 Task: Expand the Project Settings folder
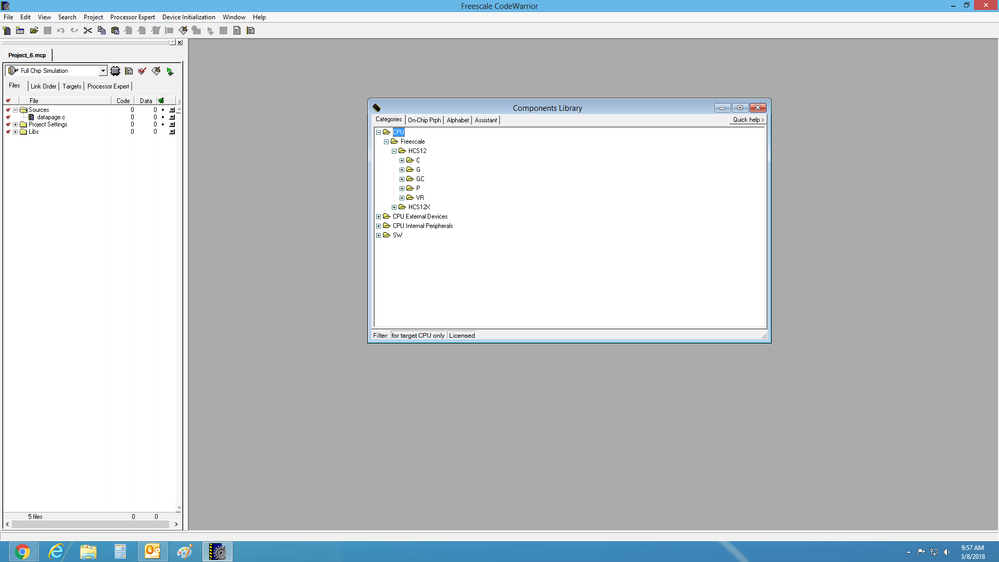pyautogui.click(x=15, y=125)
